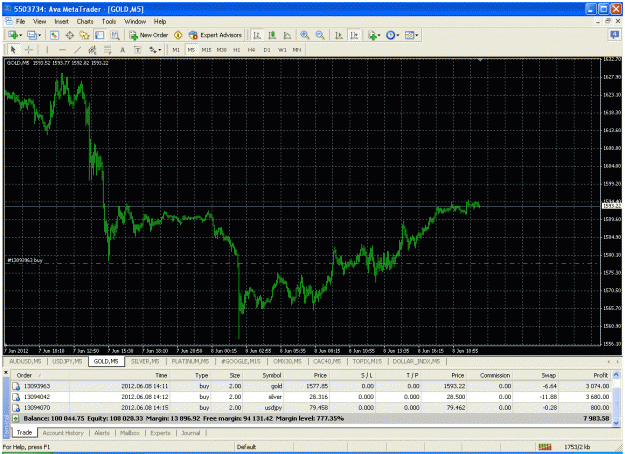The image size is (625, 454).
Task: Switch to bar chart display
Action: tap(257, 35)
